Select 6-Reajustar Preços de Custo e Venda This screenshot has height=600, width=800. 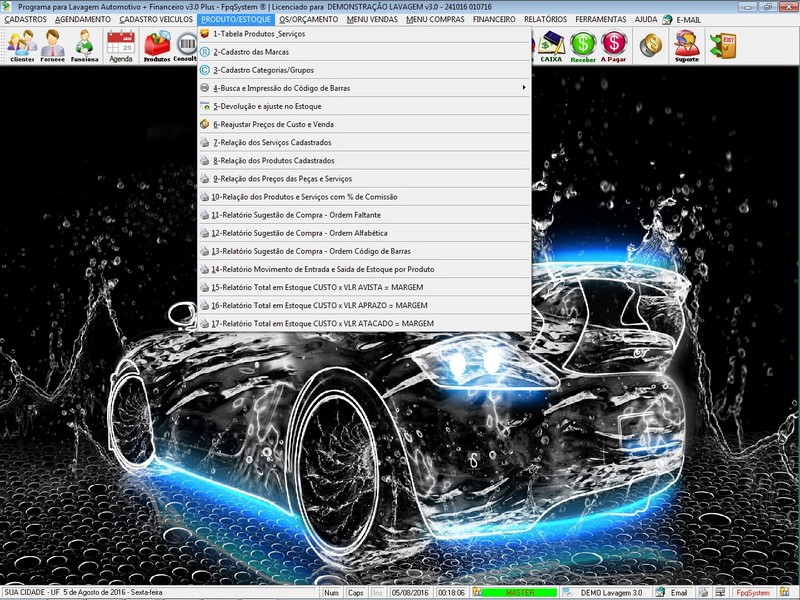364,124
